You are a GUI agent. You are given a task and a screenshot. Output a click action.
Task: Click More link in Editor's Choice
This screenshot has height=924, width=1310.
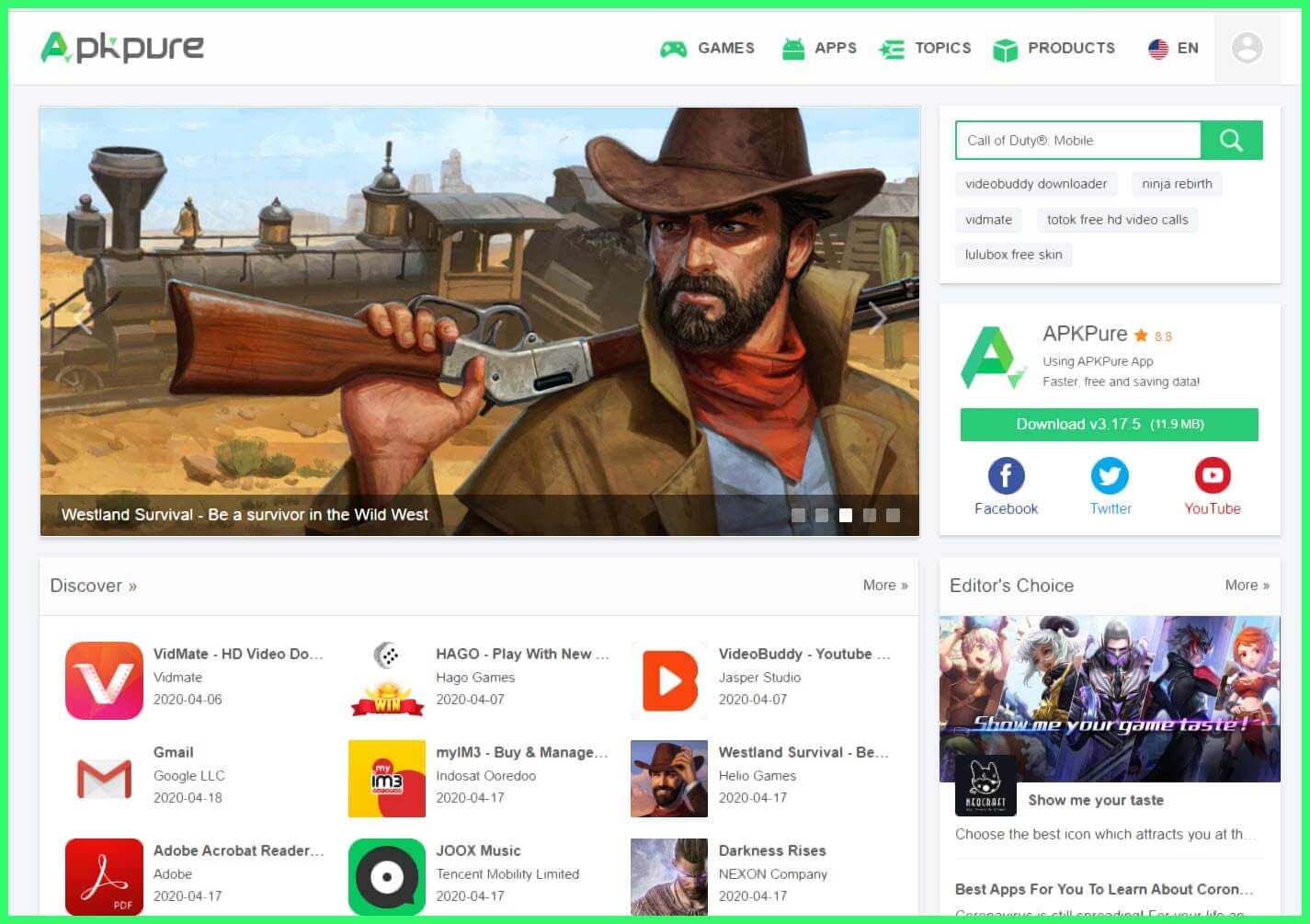click(1247, 585)
